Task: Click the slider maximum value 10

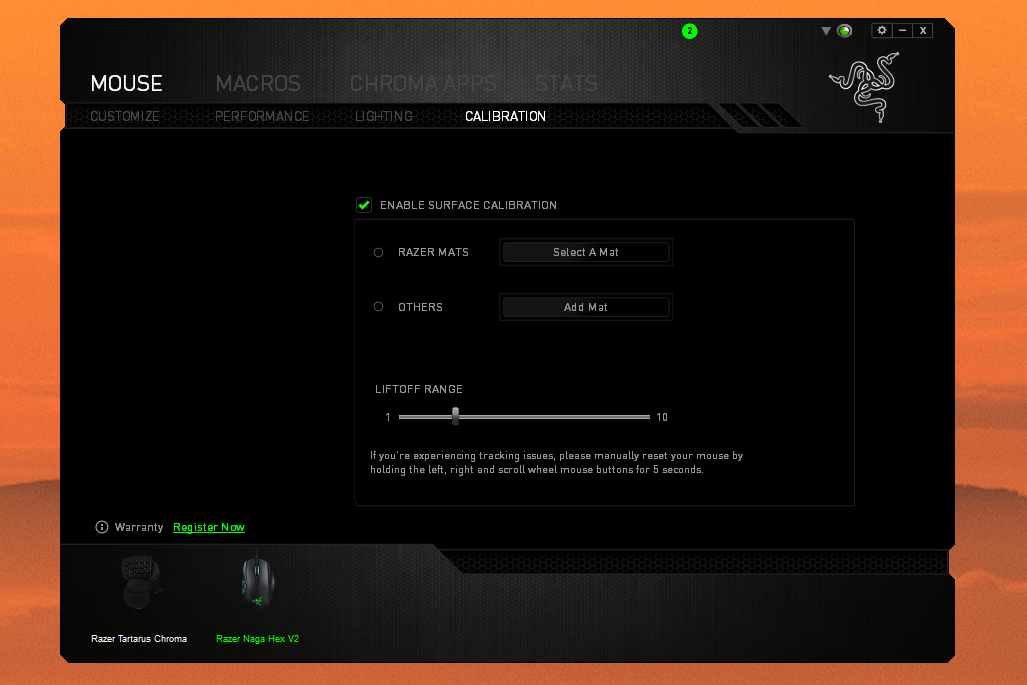Action: [662, 417]
